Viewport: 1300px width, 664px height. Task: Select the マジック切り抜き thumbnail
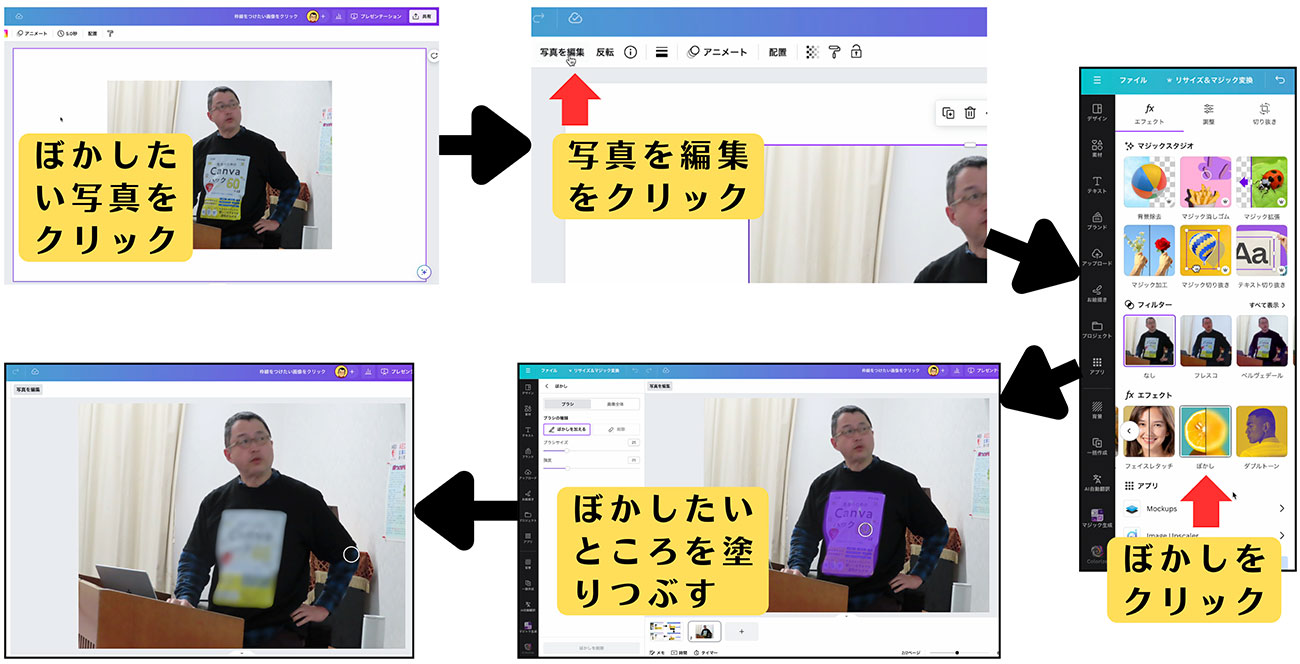1205,250
